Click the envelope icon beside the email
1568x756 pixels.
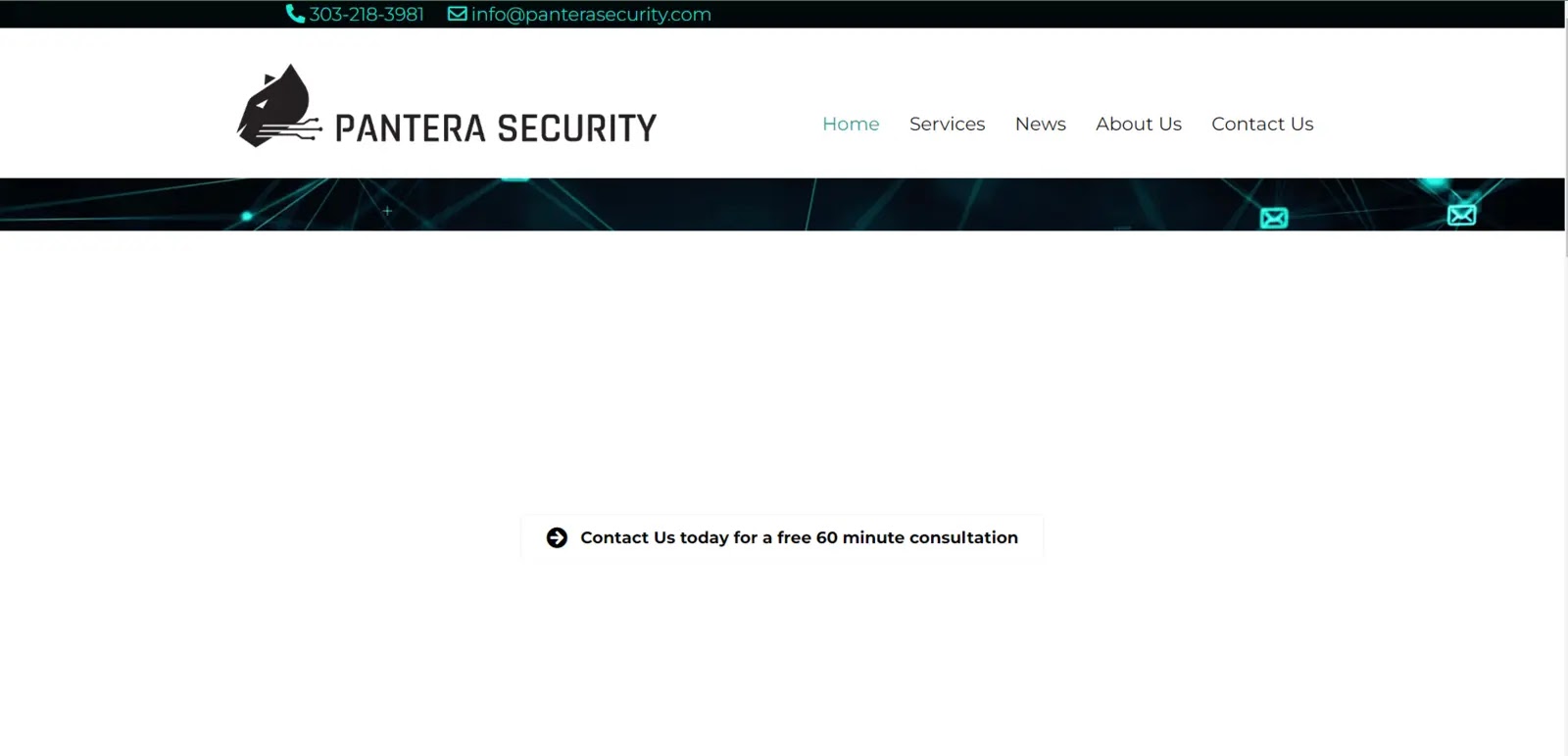(x=457, y=14)
